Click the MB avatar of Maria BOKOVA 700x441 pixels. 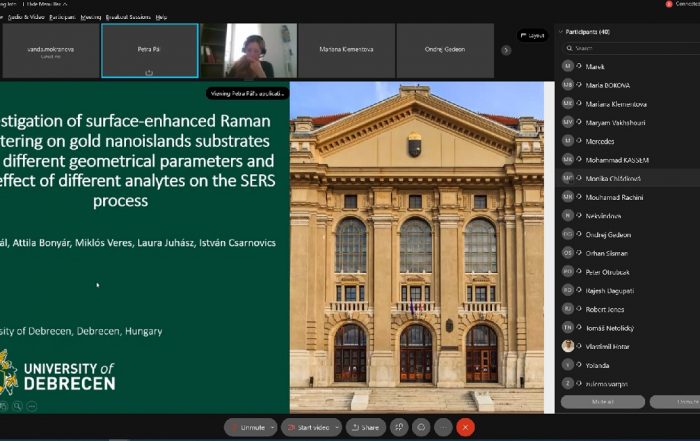(x=568, y=85)
